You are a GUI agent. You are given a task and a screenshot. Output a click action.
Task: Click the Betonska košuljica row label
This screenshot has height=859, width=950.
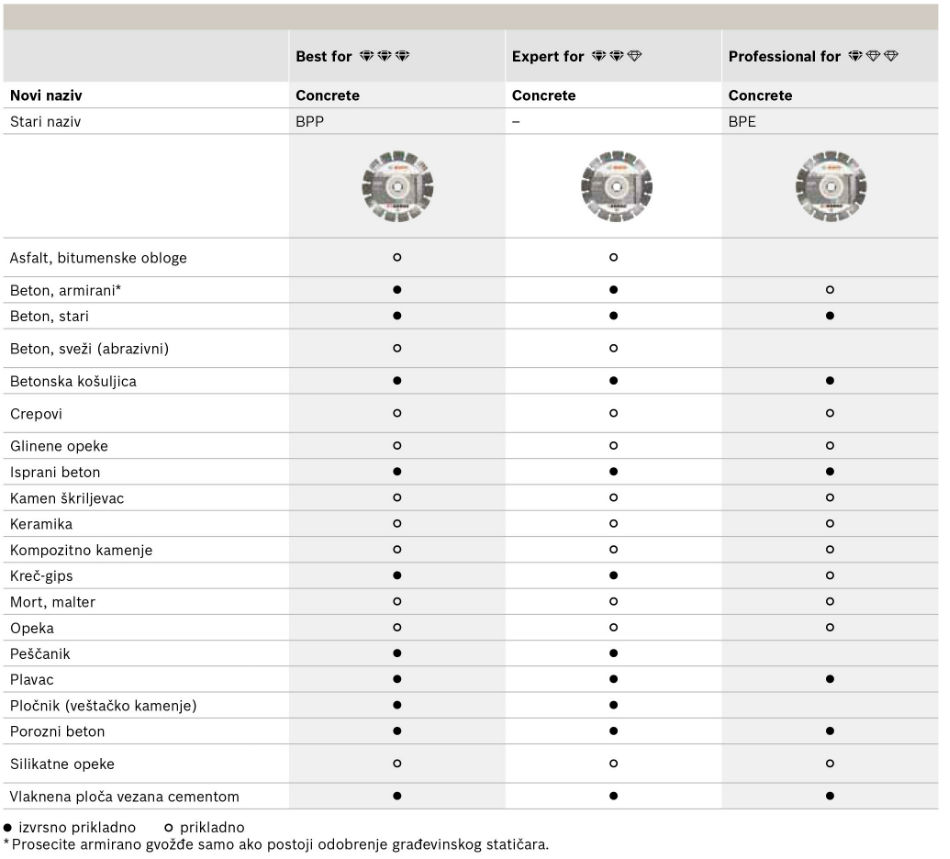[73, 381]
